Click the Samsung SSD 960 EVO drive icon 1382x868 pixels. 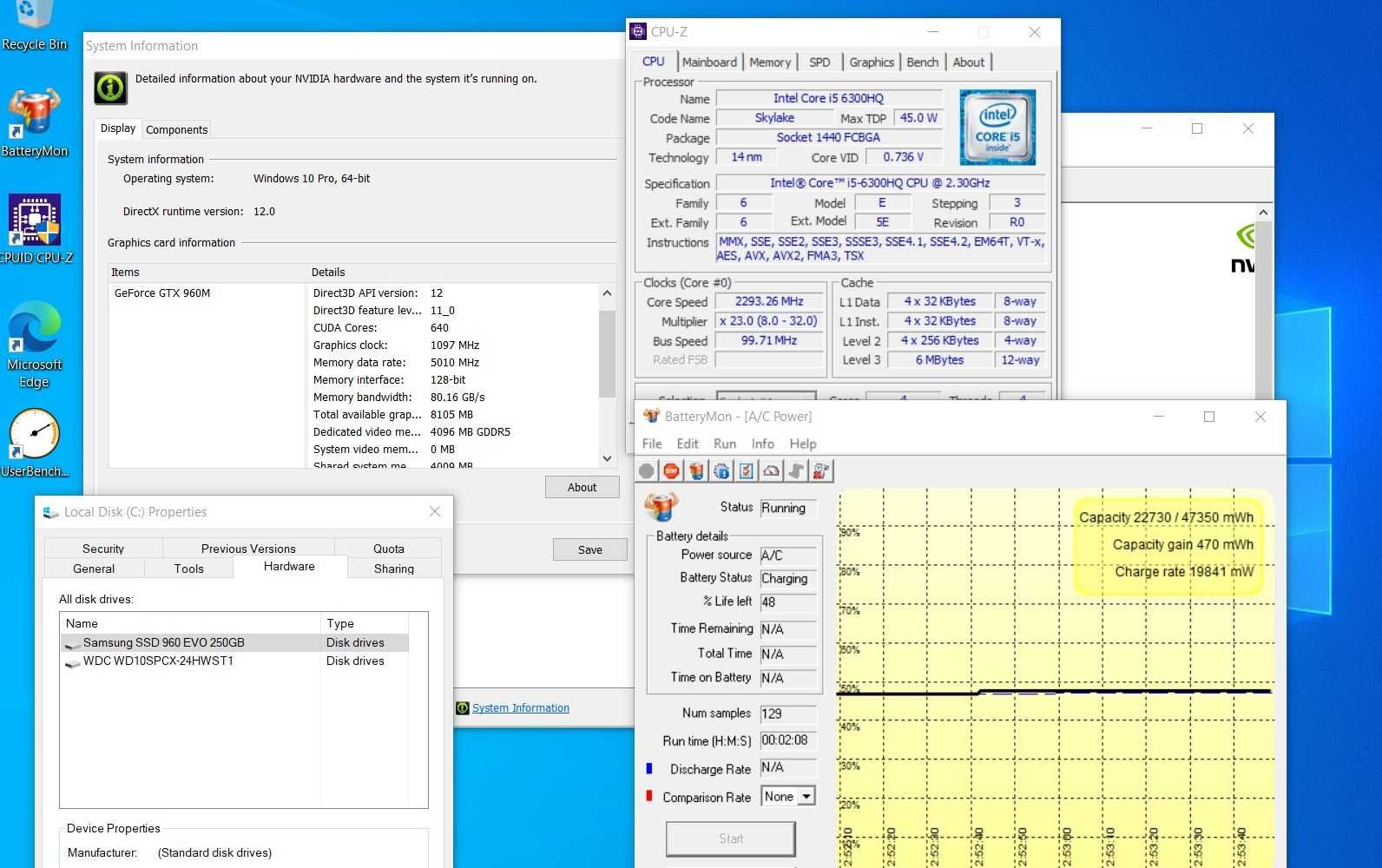click(72, 644)
